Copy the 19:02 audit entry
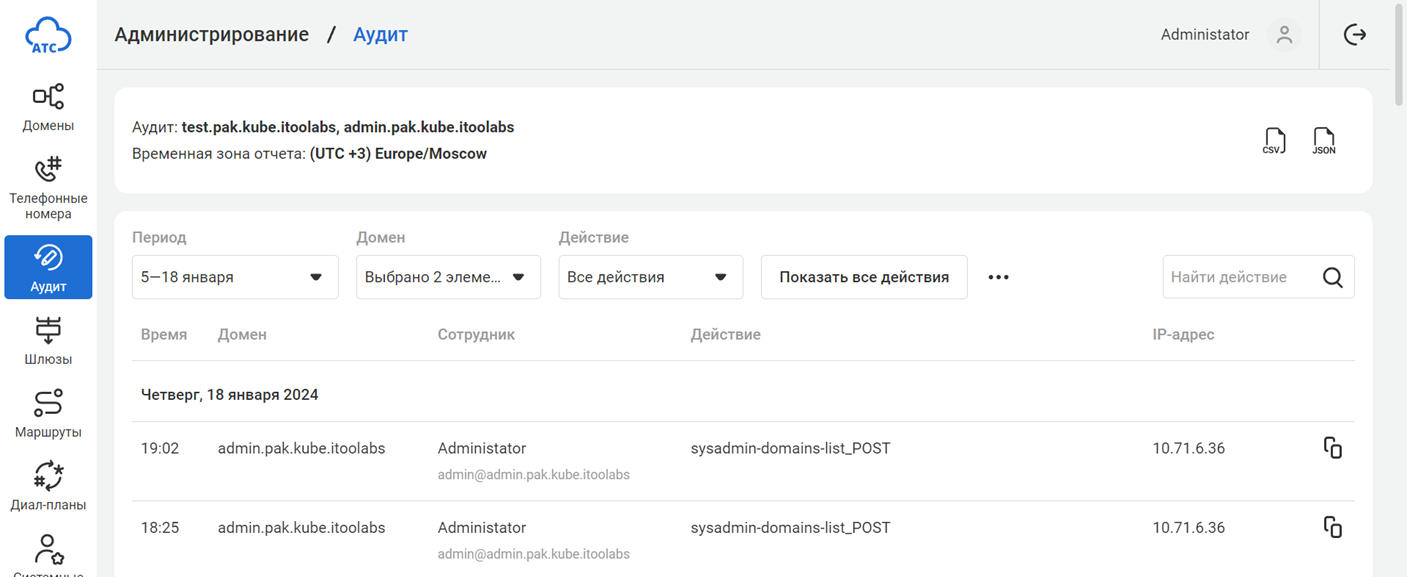 [x=1332, y=448]
